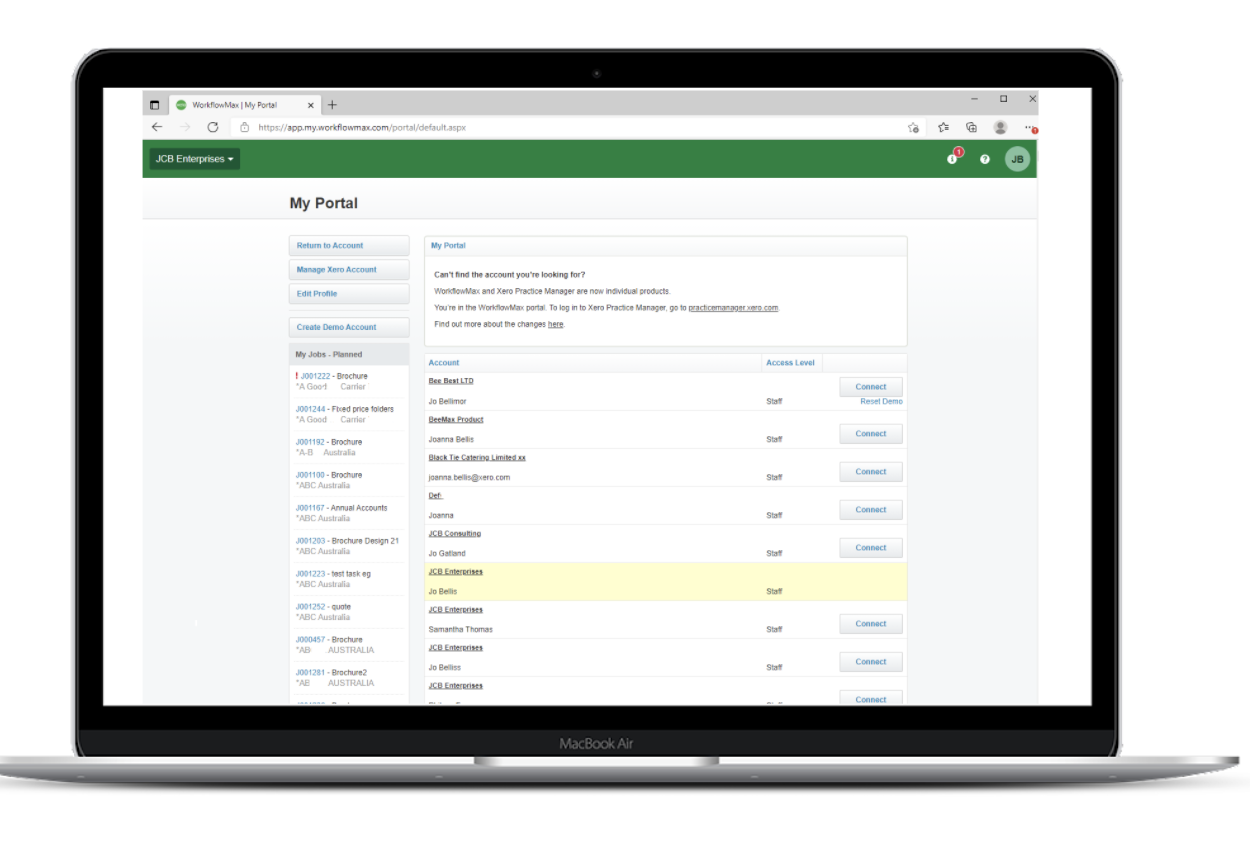Click the Jo Bellimor user name
The image size is (1250, 842).
pos(447,401)
